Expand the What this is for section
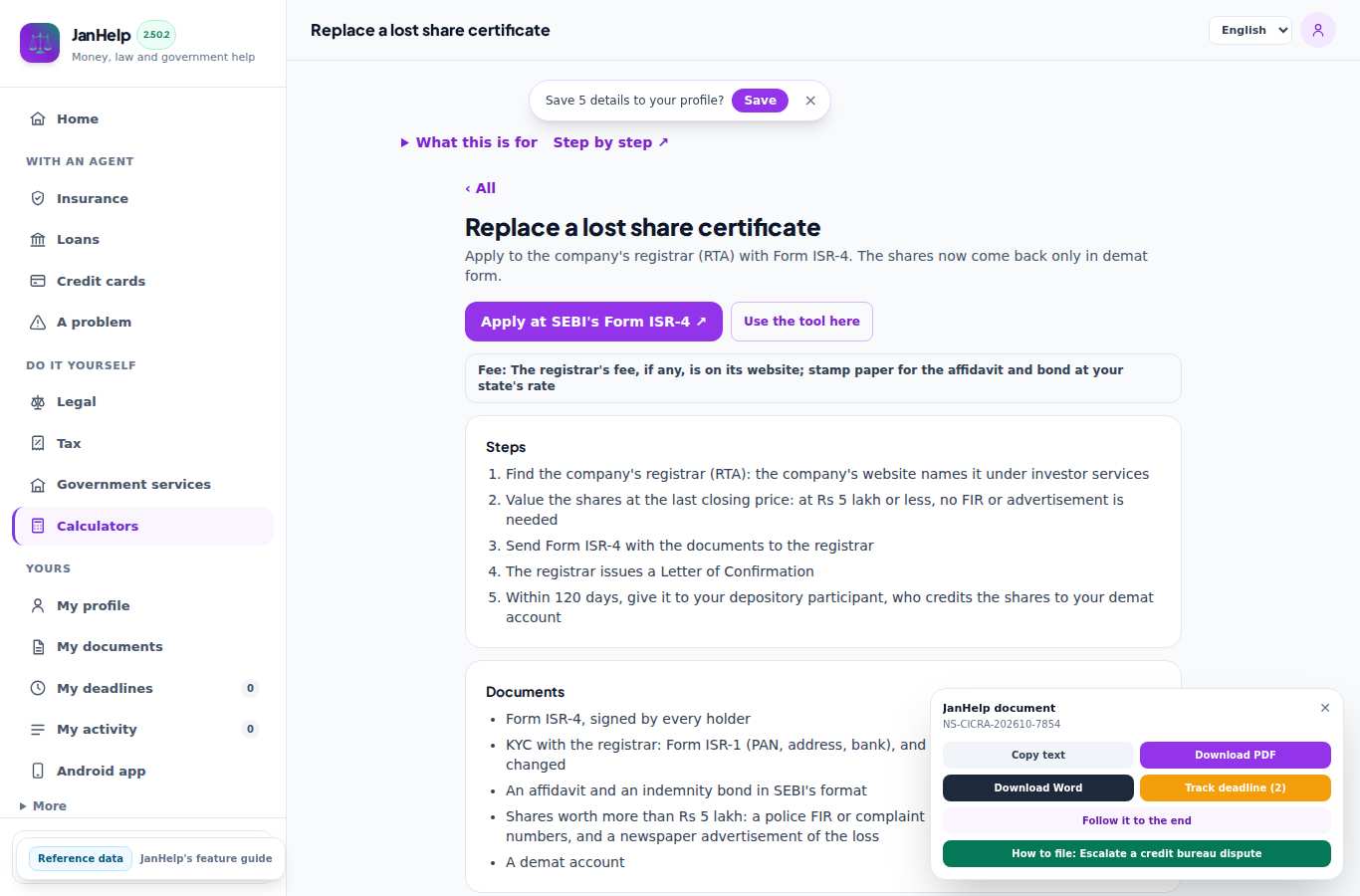Image resolution: width=1360 pixels, height=896 pixels. [469, 142]
